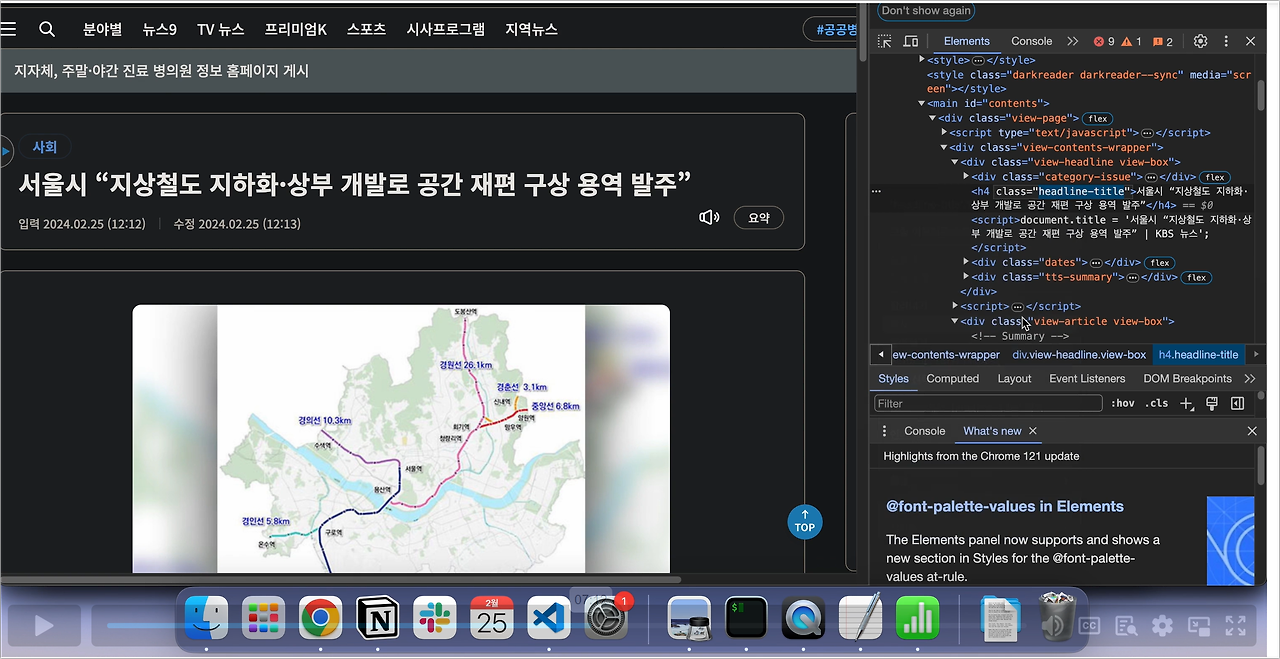Open Layout tab

tap(1014, 379)
